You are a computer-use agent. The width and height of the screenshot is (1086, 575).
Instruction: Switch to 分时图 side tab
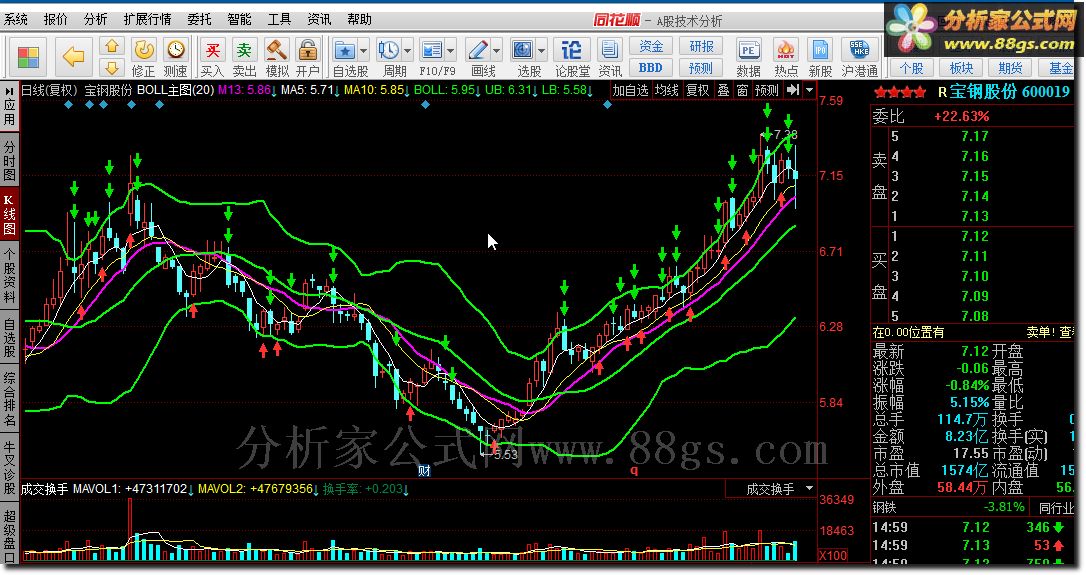(x=9, y=160)
